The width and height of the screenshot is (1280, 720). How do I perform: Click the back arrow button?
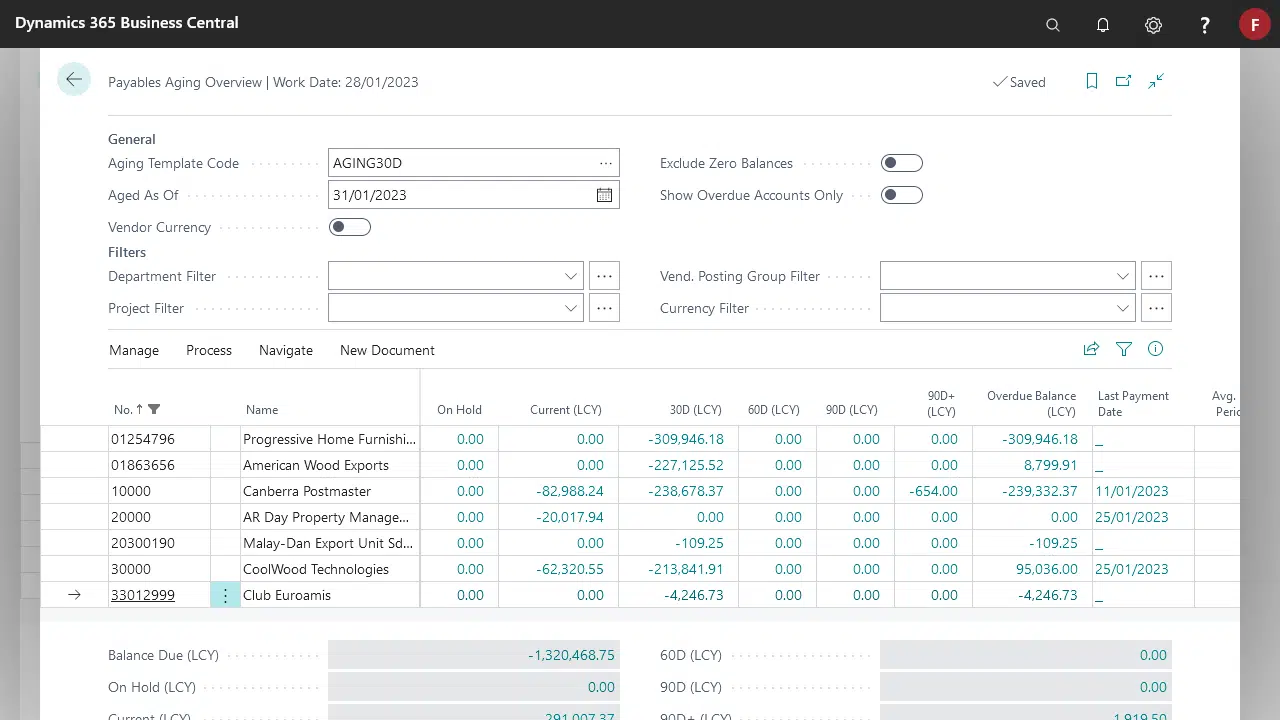pyautogui.click(x=74, y=80)
